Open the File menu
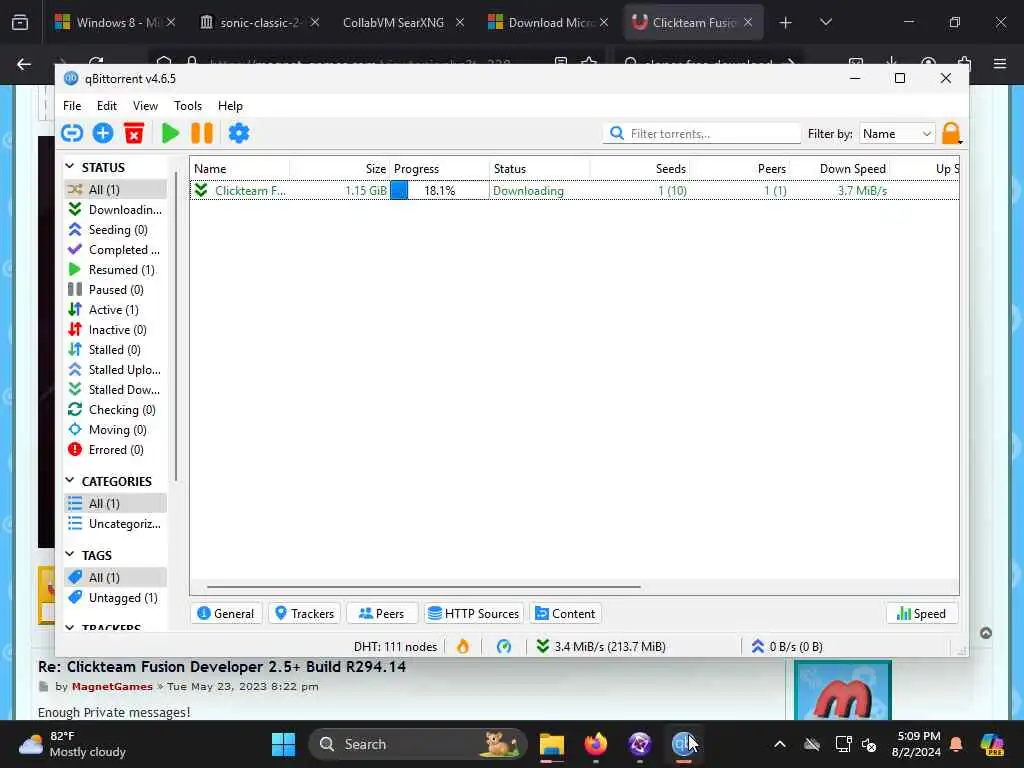Image resolution: width=1024 pixels, height=768 pixels. 72,106
